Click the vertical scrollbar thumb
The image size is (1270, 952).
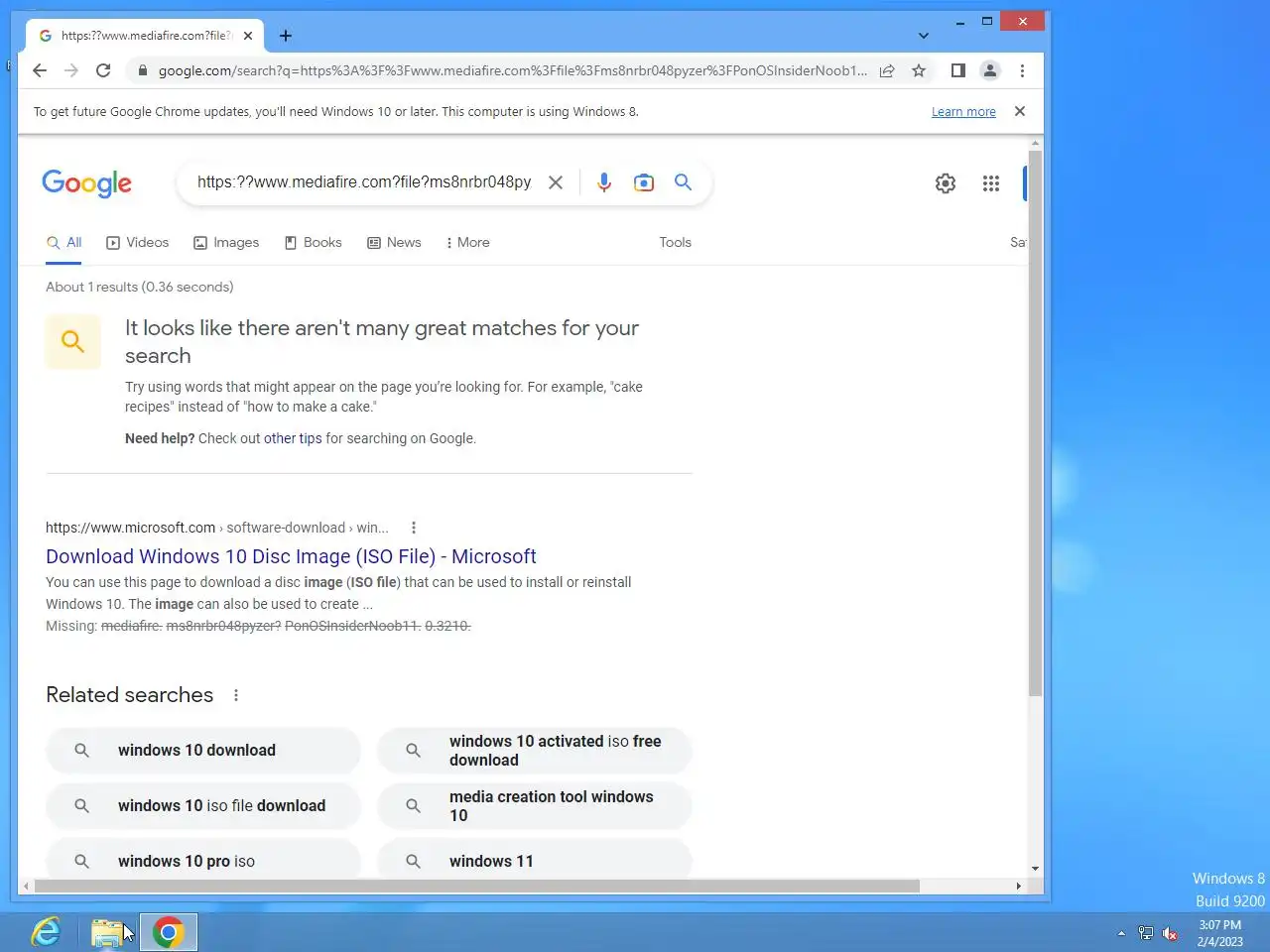[1035, 423]
